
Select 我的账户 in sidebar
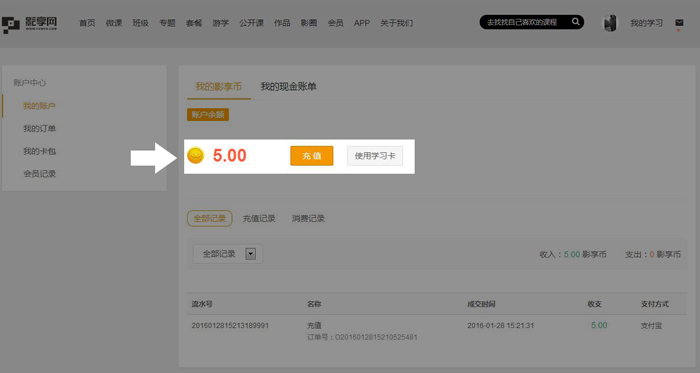39,106
